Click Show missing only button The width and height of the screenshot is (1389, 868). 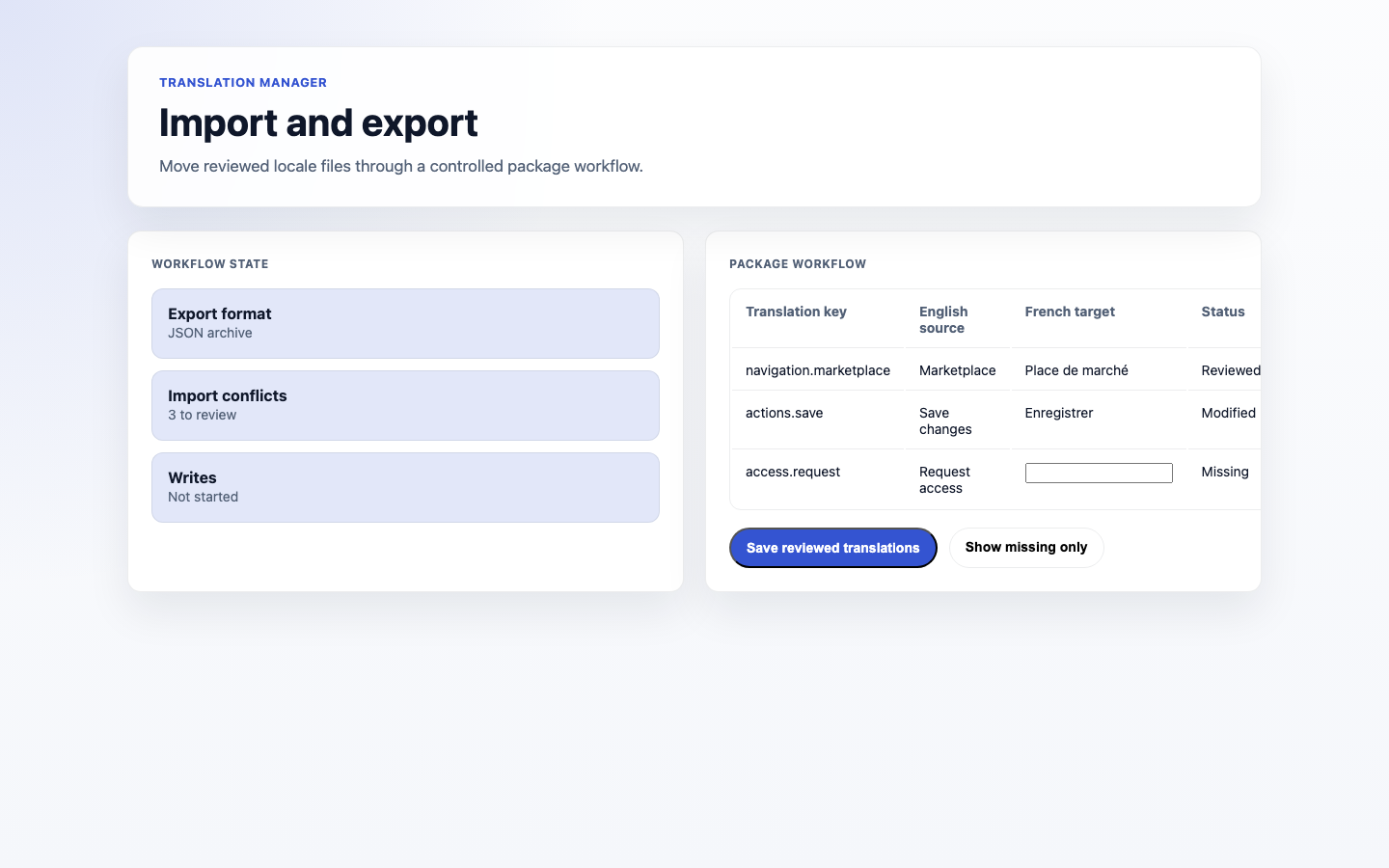pos(1026,548)
